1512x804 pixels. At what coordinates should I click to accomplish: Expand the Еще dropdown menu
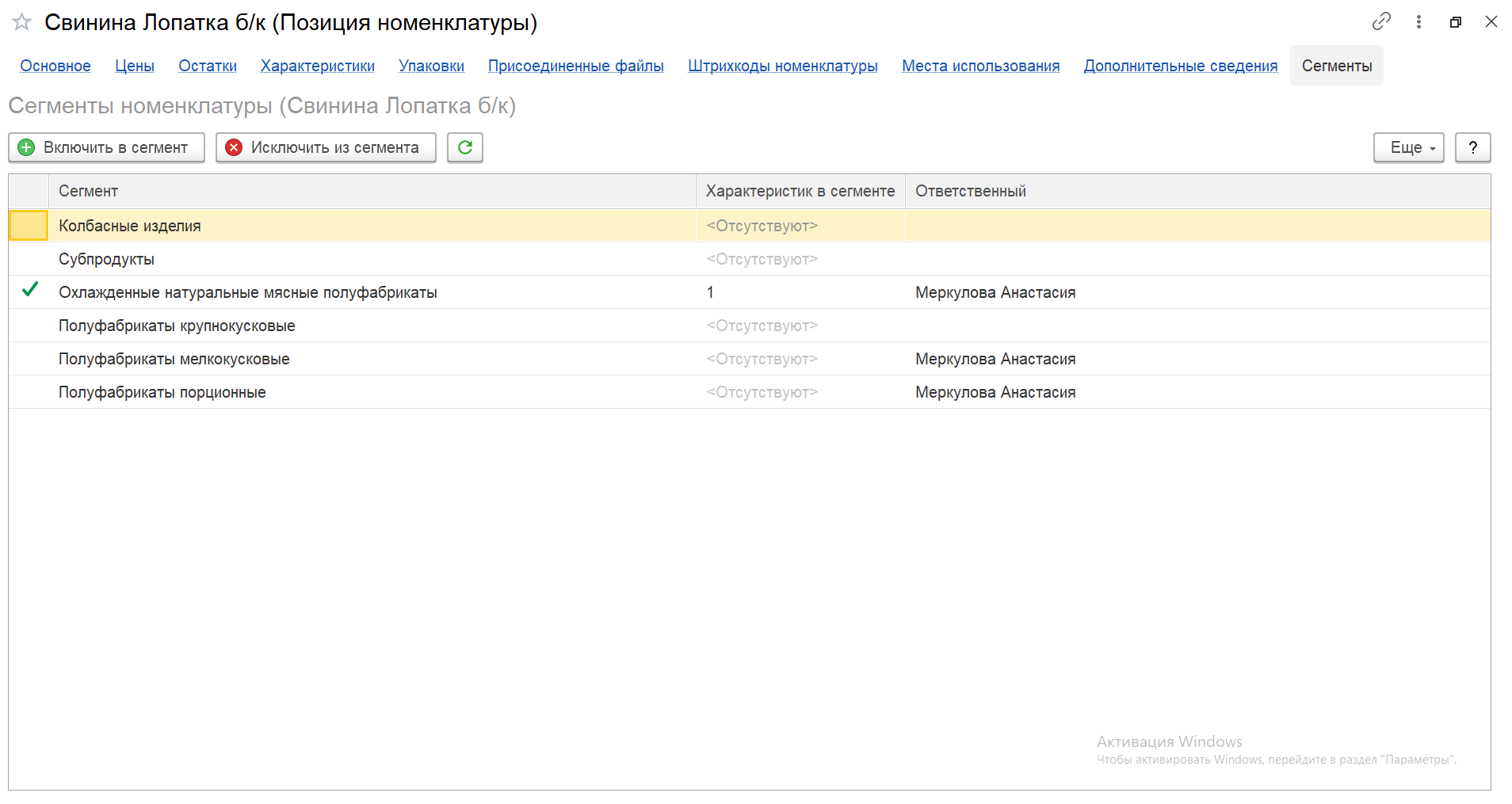point(1408,147)
